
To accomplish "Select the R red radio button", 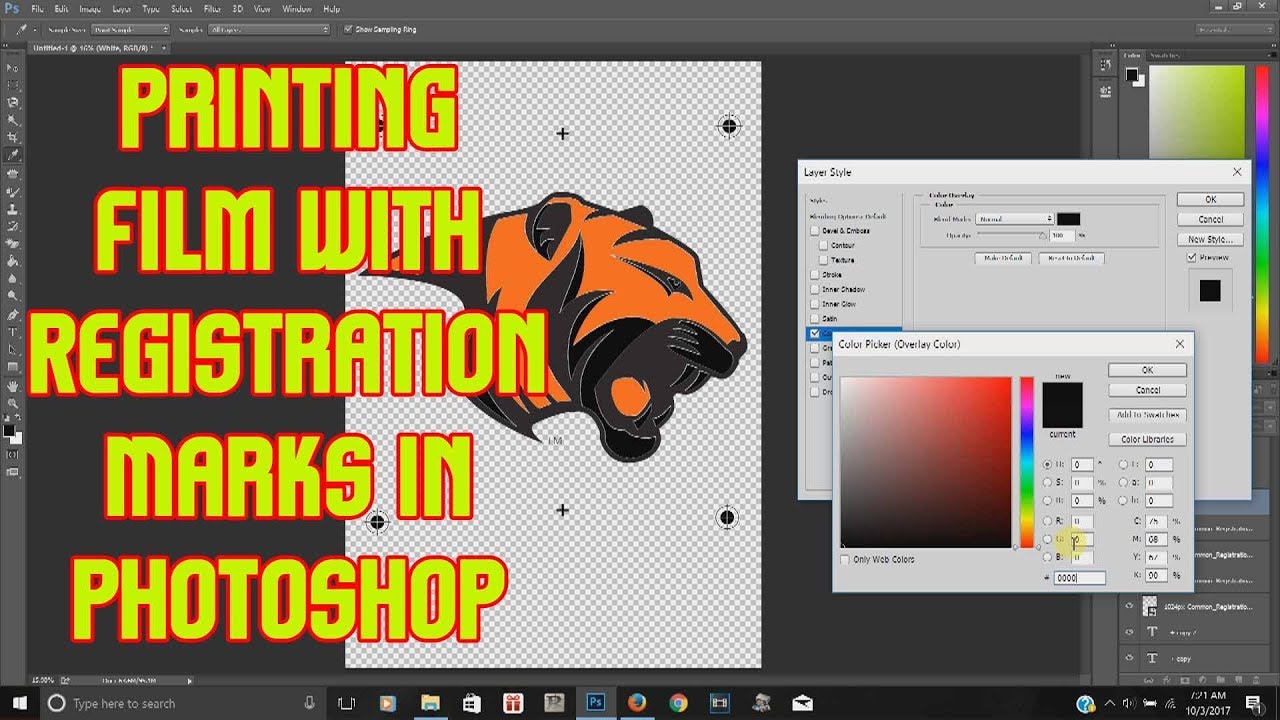I will pyautogui.click(x=1047, y=521).
